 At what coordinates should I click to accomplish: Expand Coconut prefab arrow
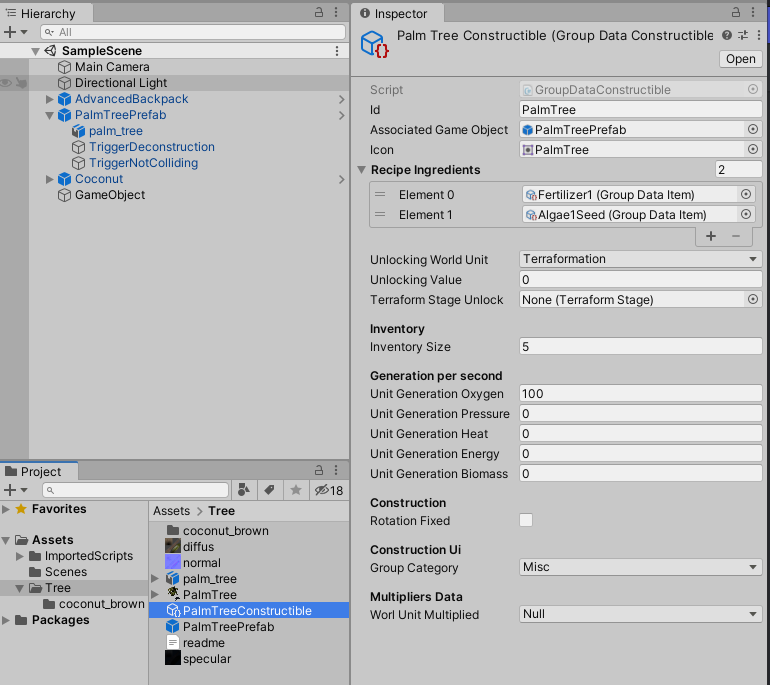(x=49, y=179)
